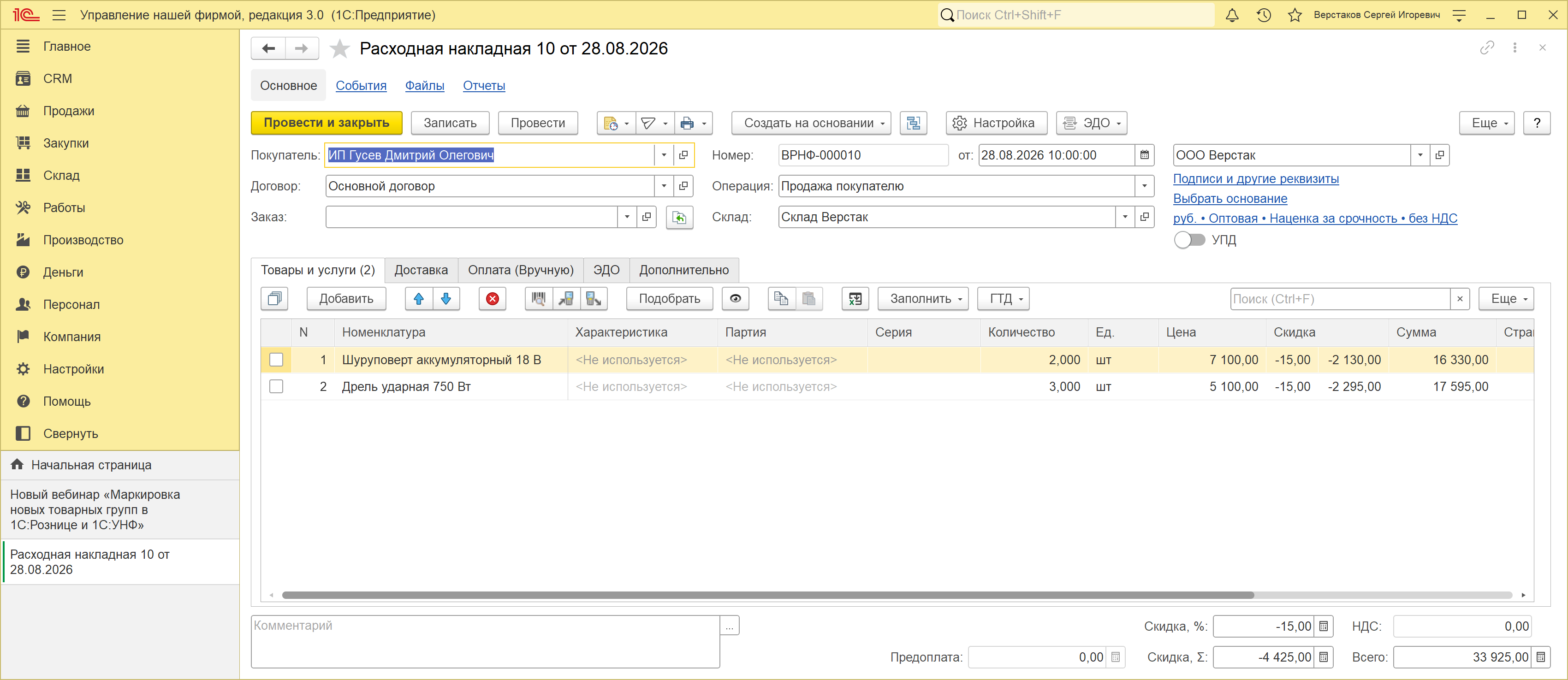Image resolution: width=1568 pixels, height=680 pixels.
Task: Open the Доставка tab
Action: pos(421,270)
